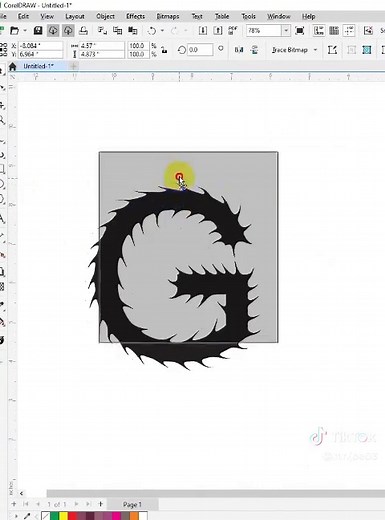Open a file with the Open icon
Screen dimensions: 385x520
click(x=14, y=31)
